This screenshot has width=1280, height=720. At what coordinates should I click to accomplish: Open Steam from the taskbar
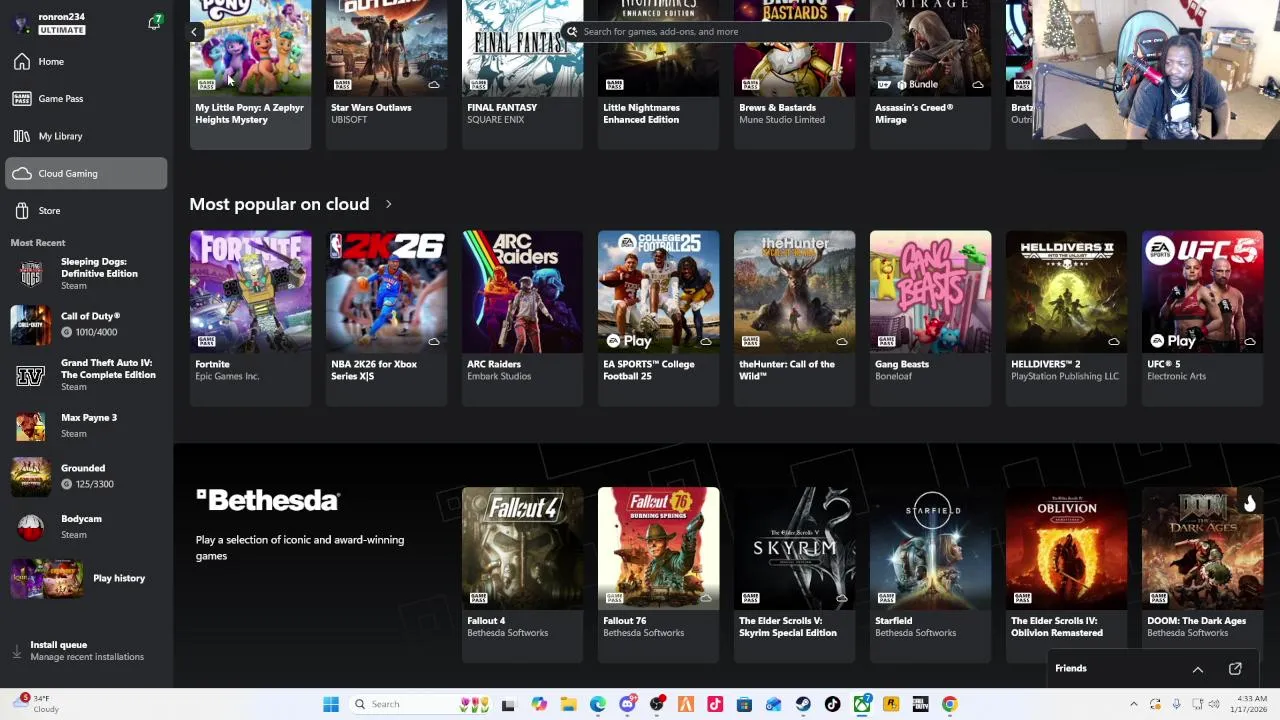point(803,705)
